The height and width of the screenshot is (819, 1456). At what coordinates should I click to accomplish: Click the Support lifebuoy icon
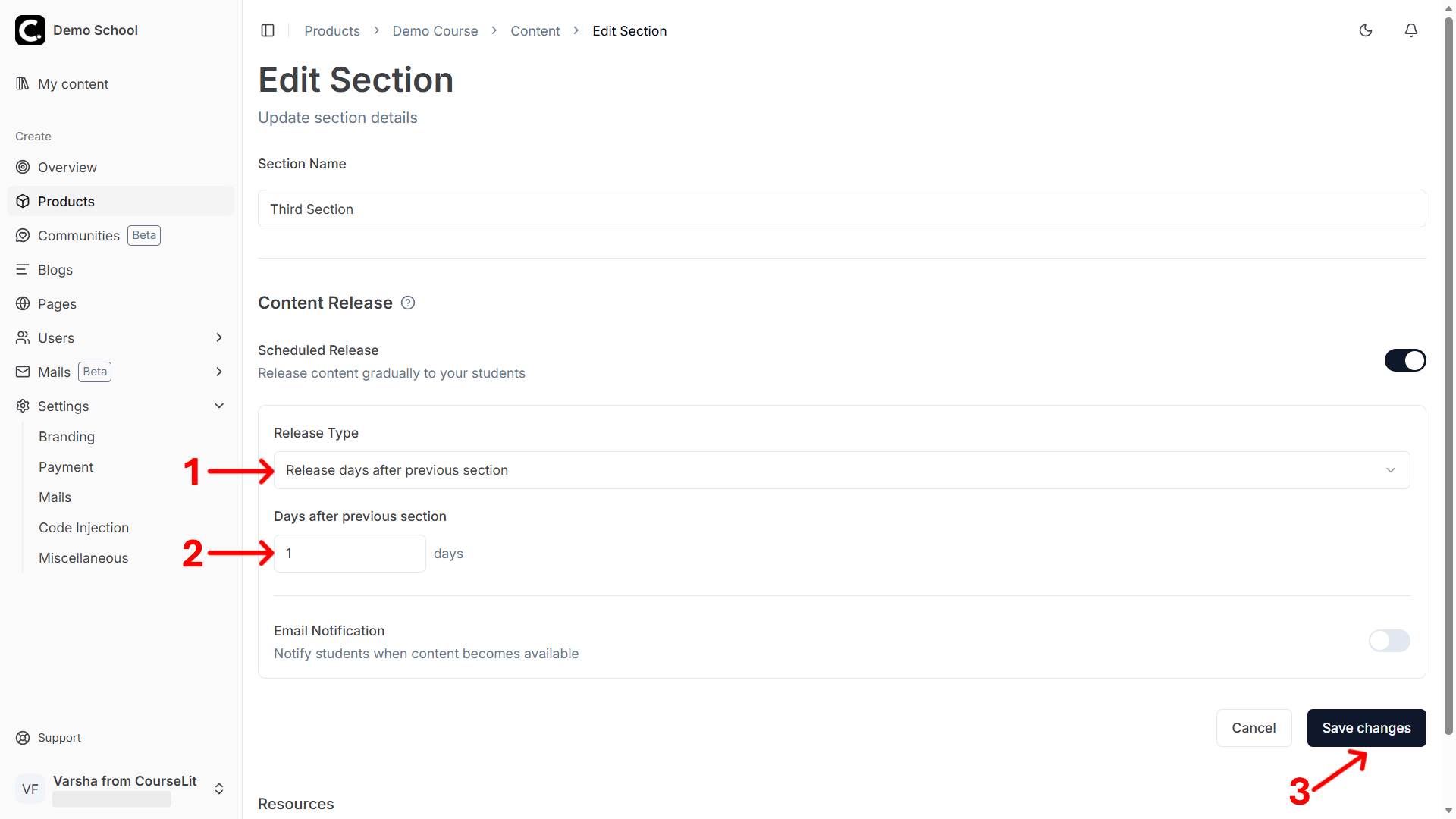tap(23, 738)
